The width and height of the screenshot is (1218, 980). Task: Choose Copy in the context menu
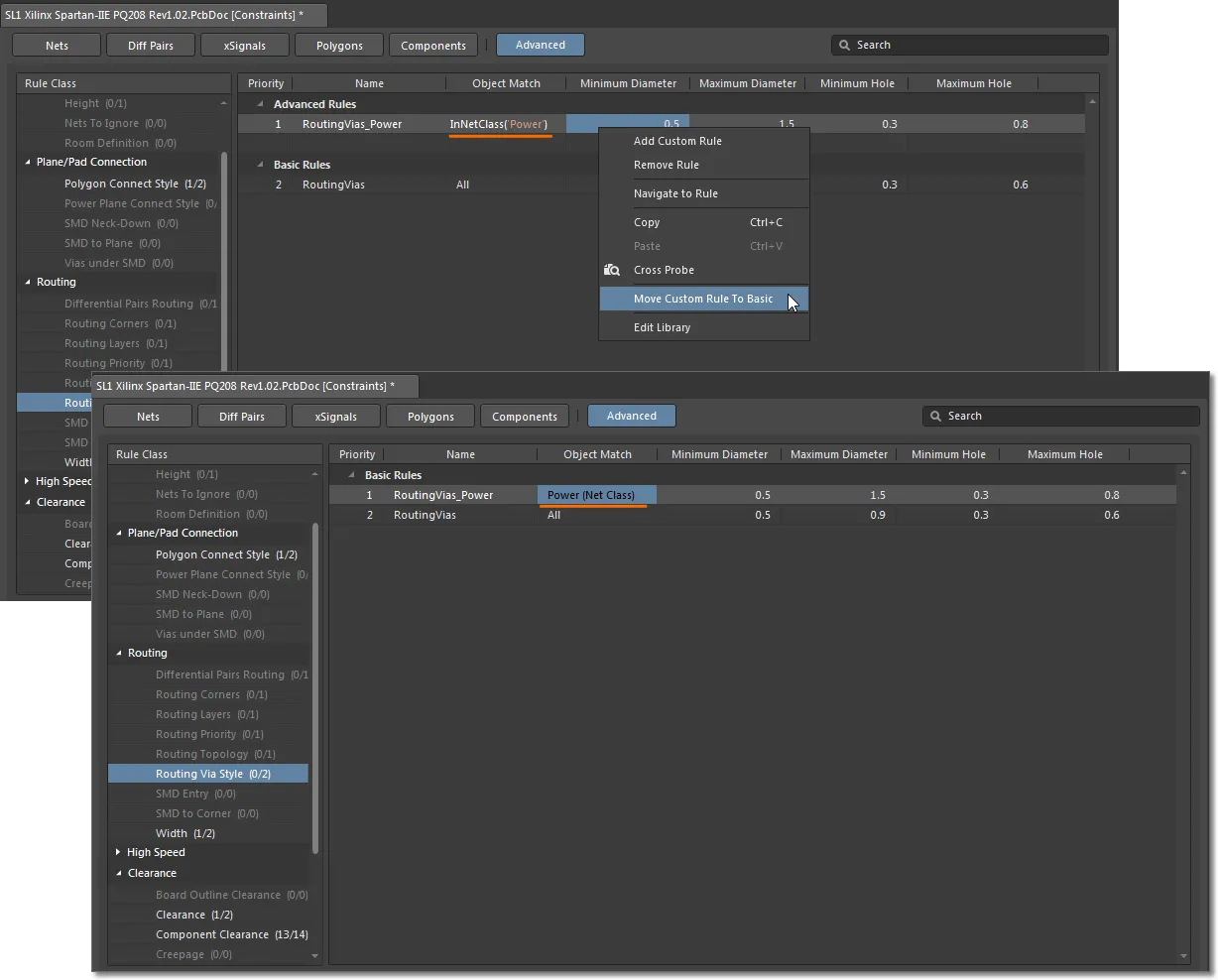pyautogui.click(x=647, y=222)
